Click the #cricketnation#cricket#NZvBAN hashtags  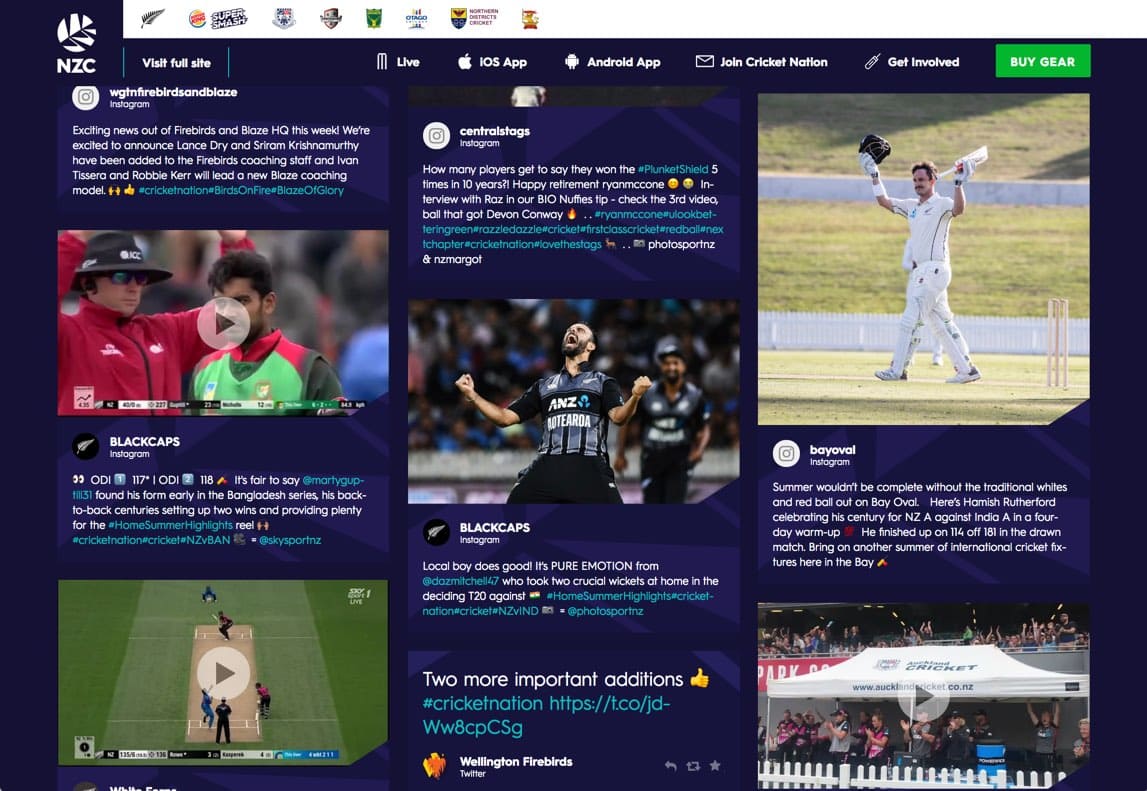(x=151, y=540)
